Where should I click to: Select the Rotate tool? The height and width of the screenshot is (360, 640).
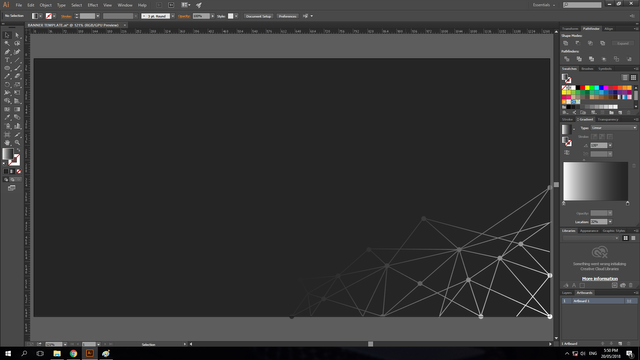pos(7,84)
